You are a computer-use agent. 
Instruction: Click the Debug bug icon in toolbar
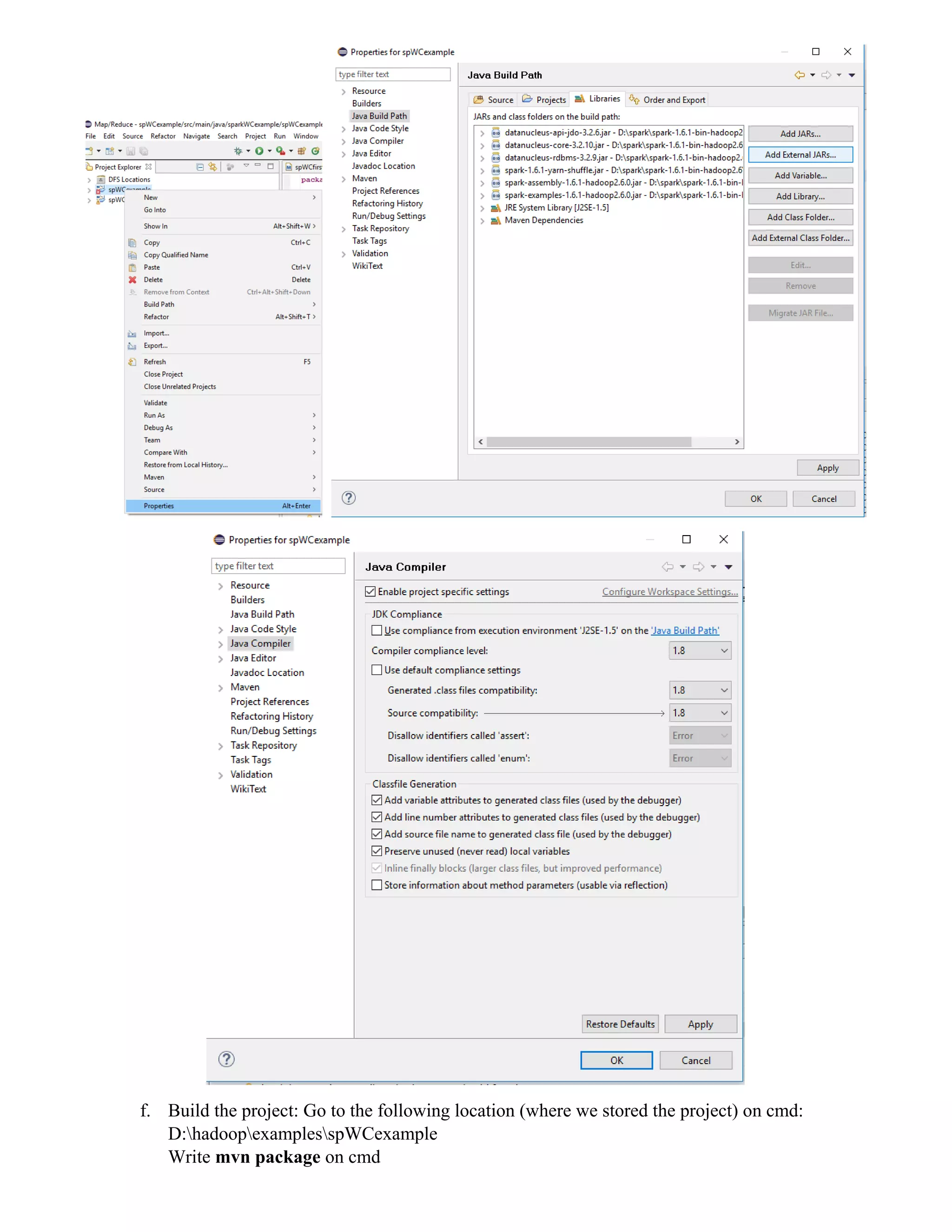pyautogui.click(x=238, y=151)
